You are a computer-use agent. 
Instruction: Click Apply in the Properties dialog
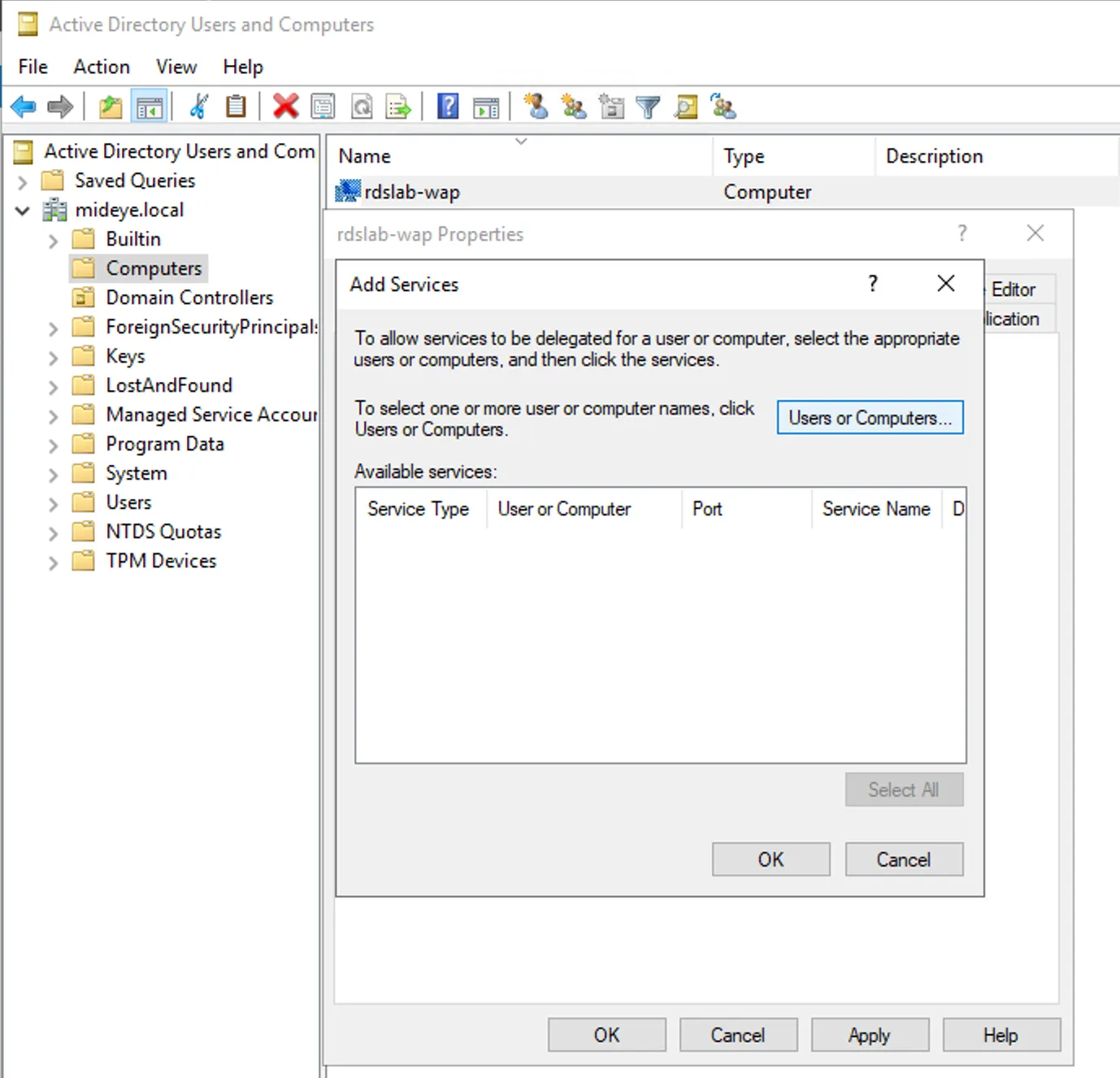(x=870, y=1034)
